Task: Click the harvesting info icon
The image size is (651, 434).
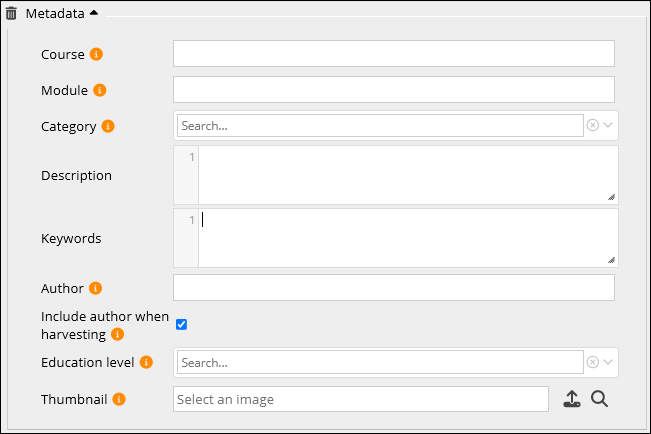Action: [117, 334]
